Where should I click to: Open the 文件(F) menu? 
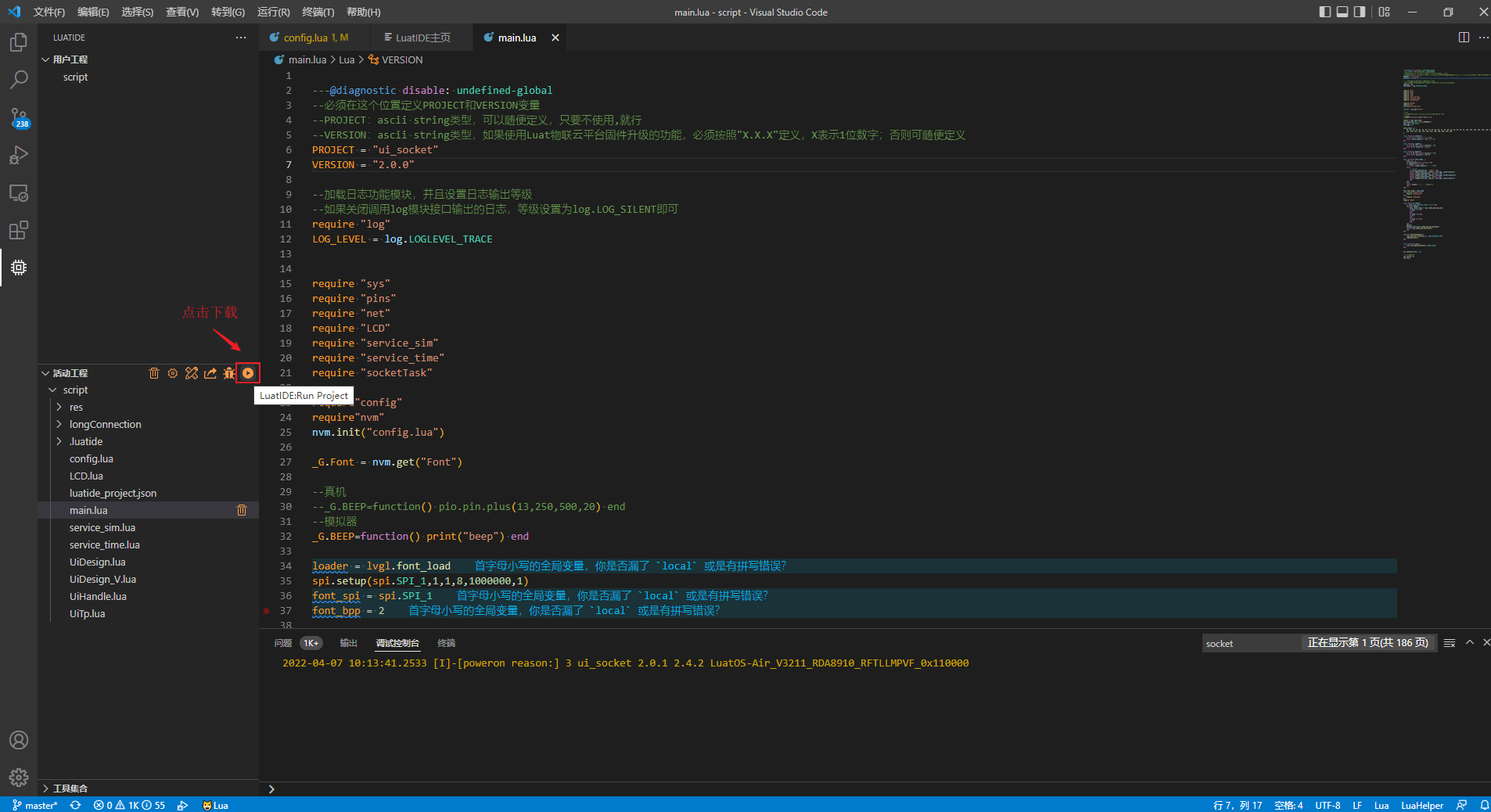(49, 12)
